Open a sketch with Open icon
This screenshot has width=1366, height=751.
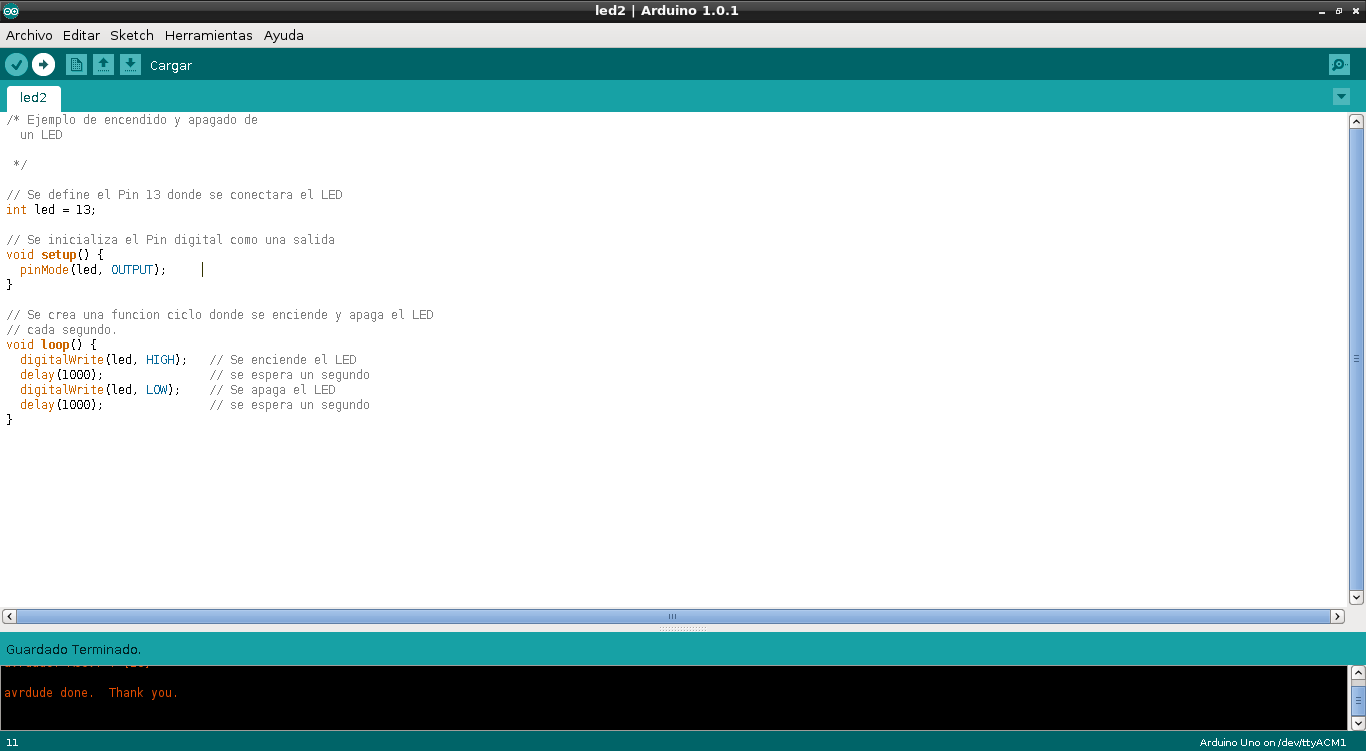click(103, 65)
